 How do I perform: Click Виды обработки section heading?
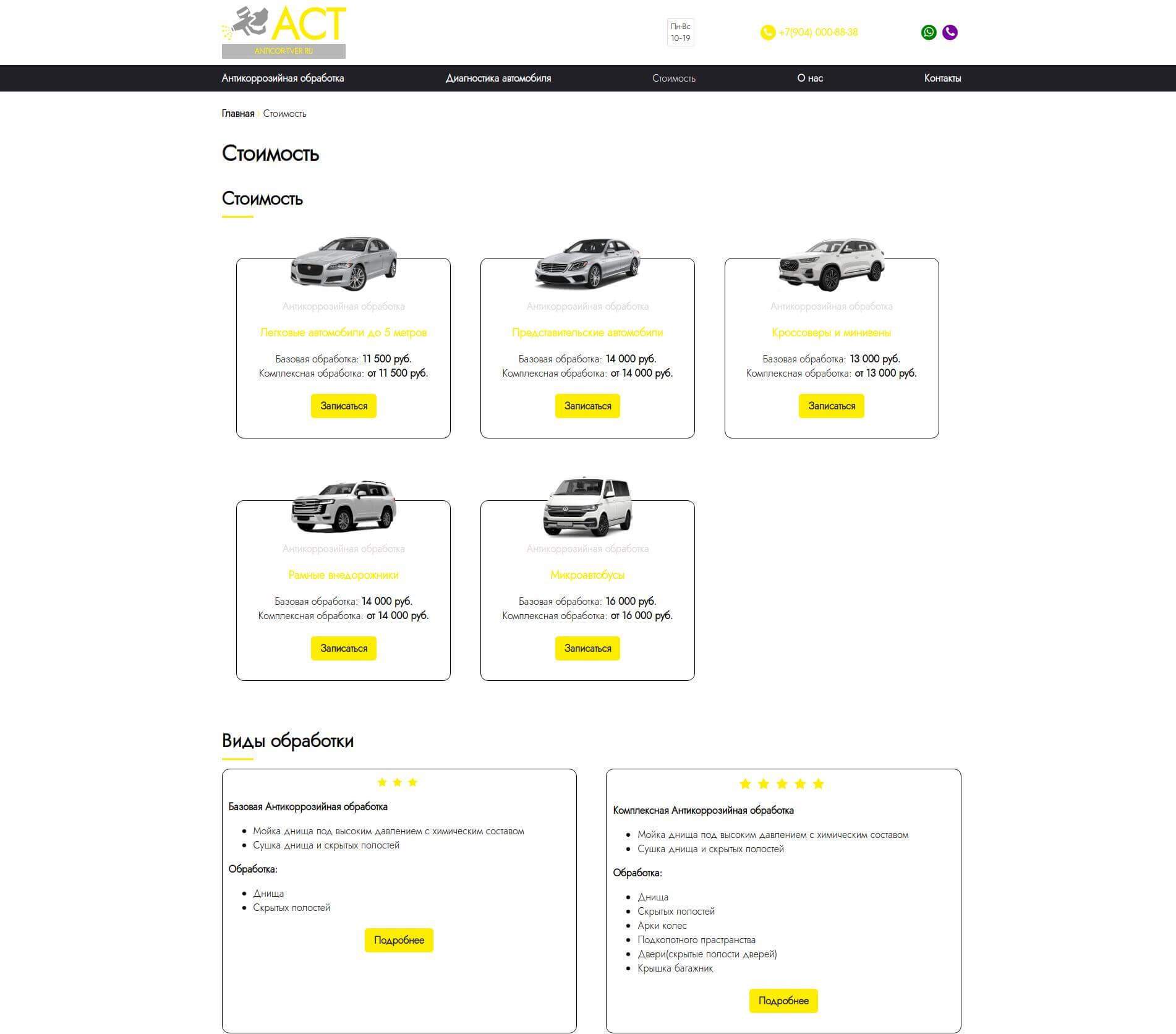click(x=288, y=740)
